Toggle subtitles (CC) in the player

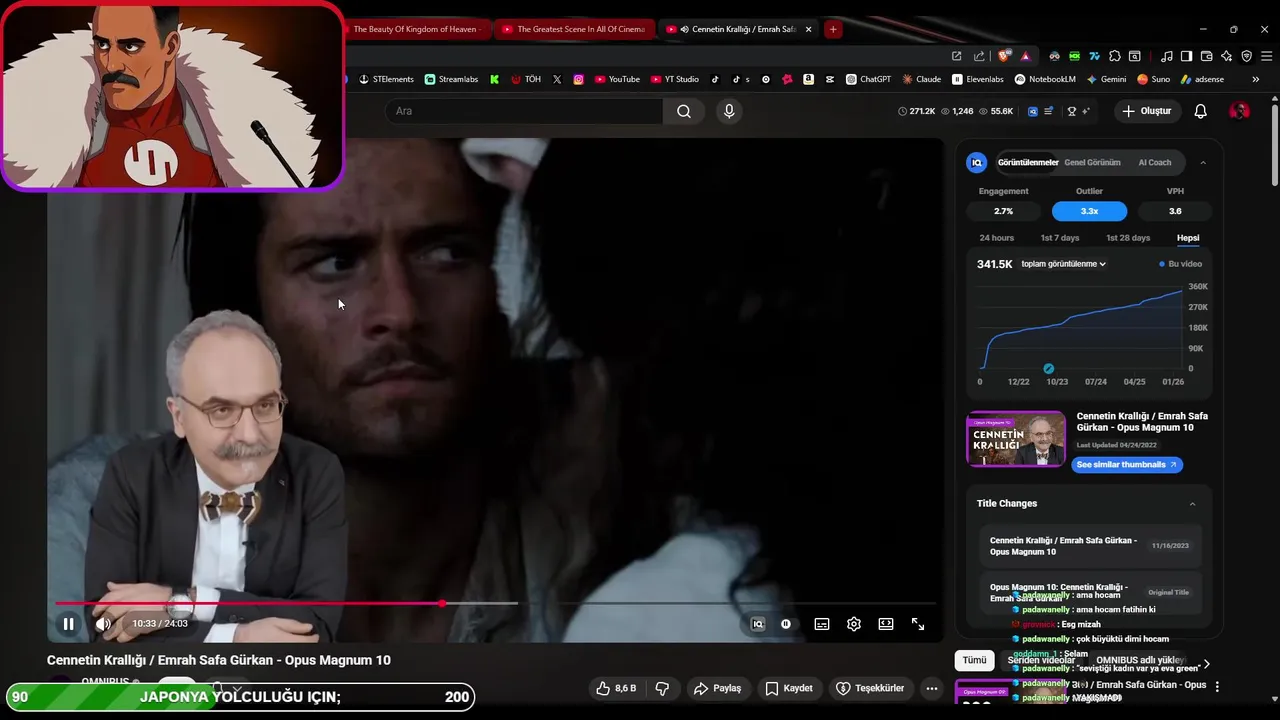coord(822,624)
